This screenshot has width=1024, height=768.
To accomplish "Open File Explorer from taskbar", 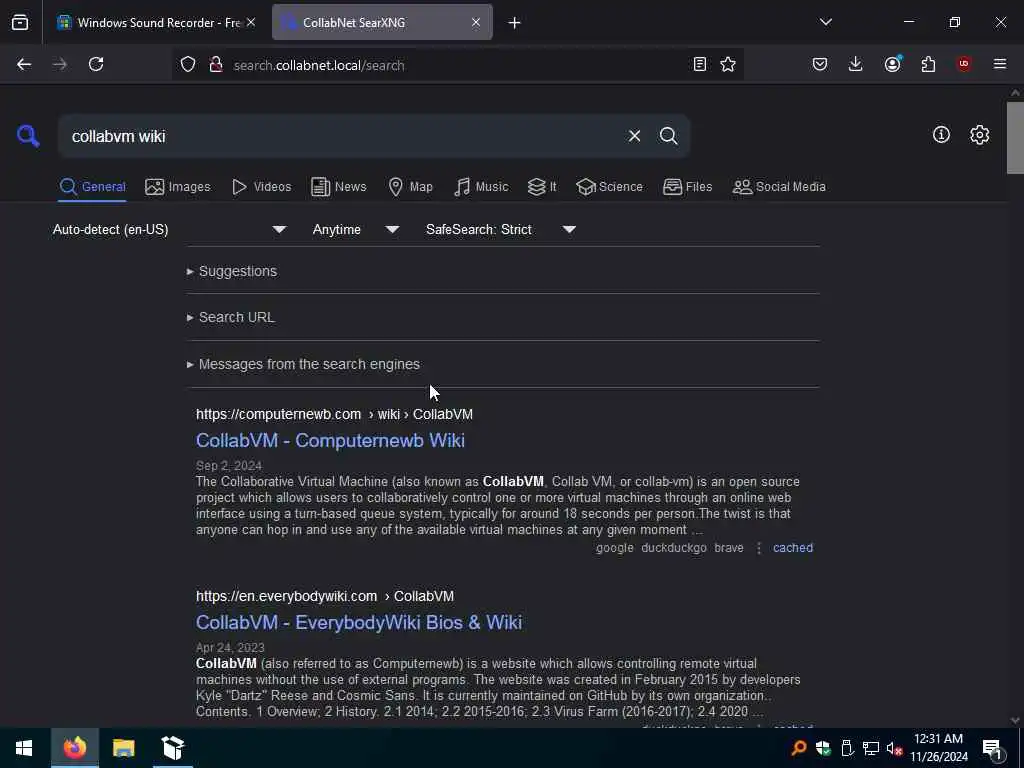I will pyautogui.click(x=123, y=748).
